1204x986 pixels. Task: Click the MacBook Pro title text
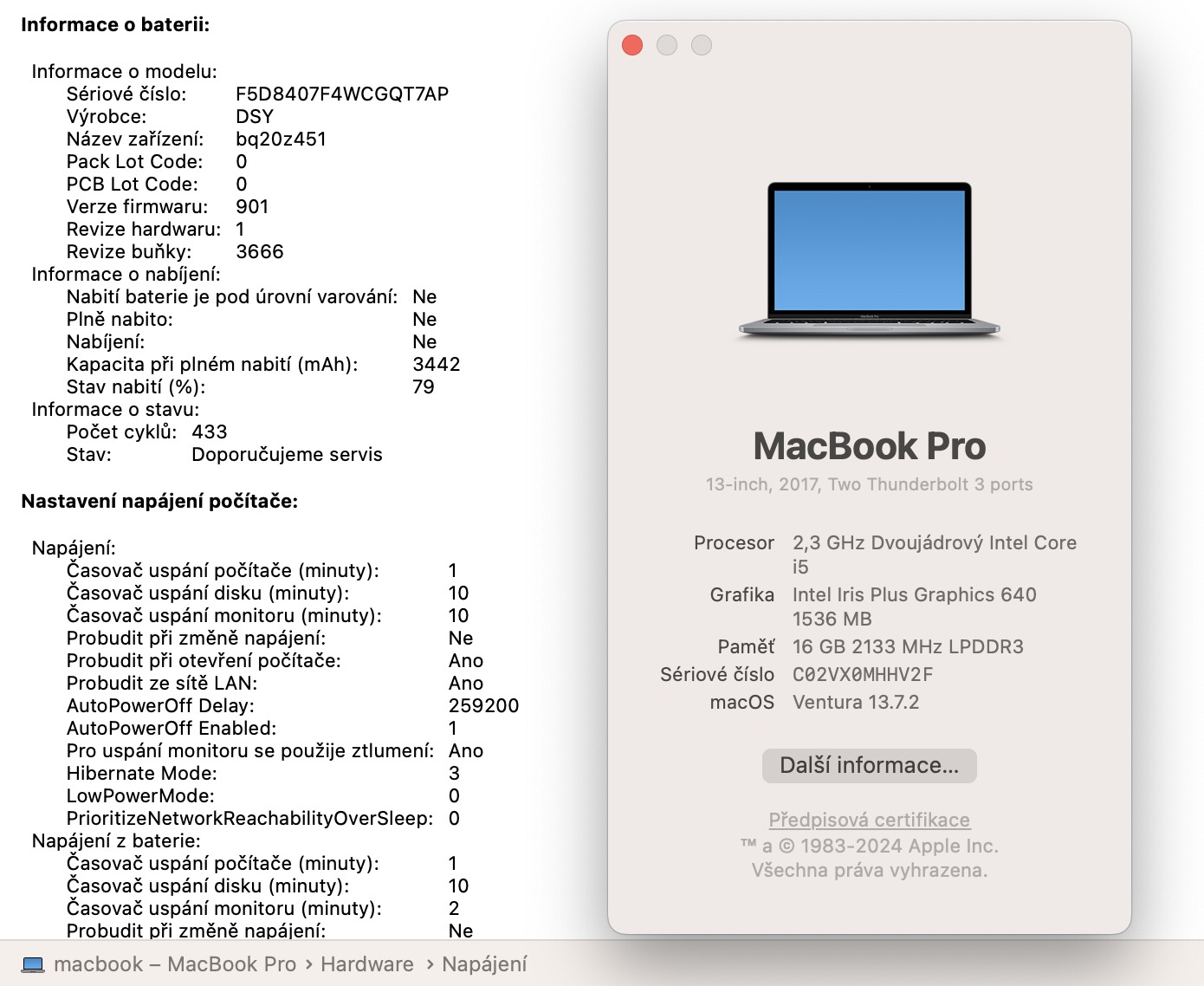click(x=870, y=447)
